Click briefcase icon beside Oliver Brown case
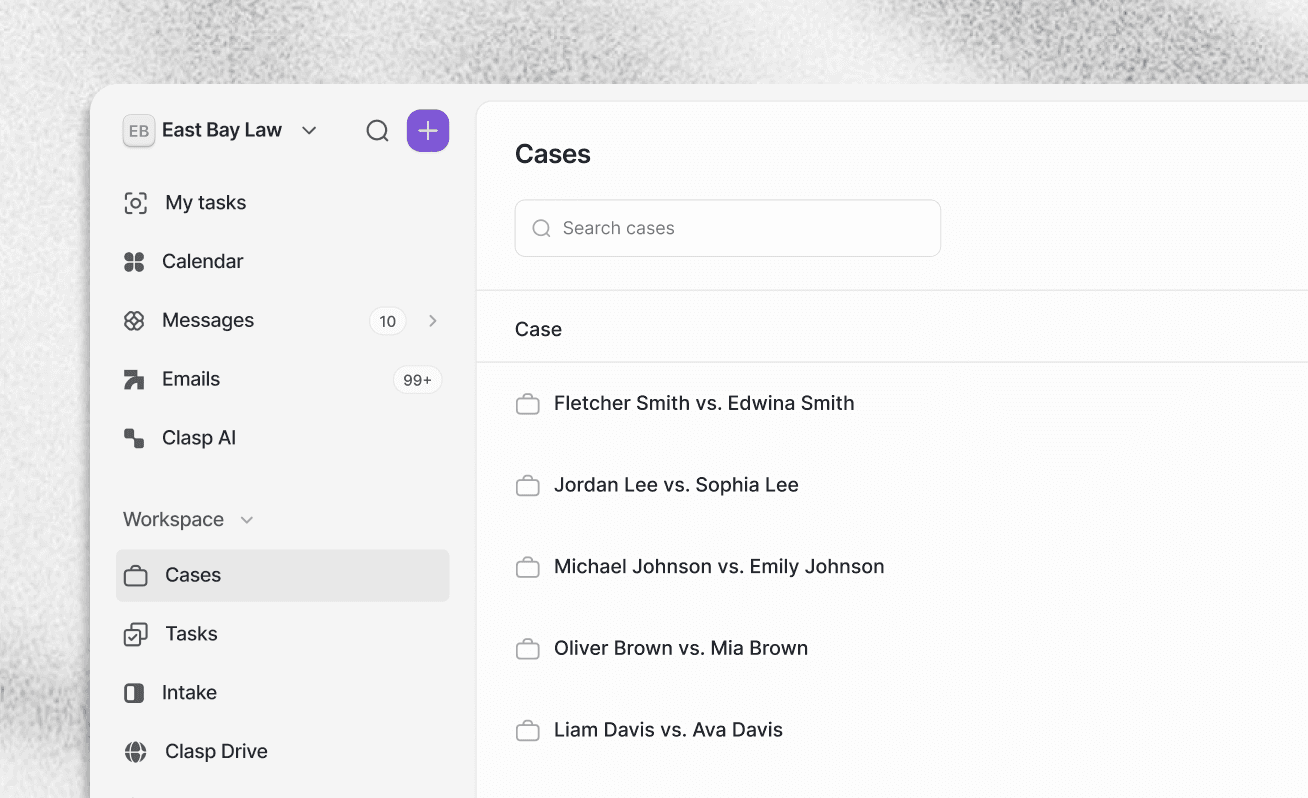The width and height of the screenshot is (1308, 798). point(527,649)
